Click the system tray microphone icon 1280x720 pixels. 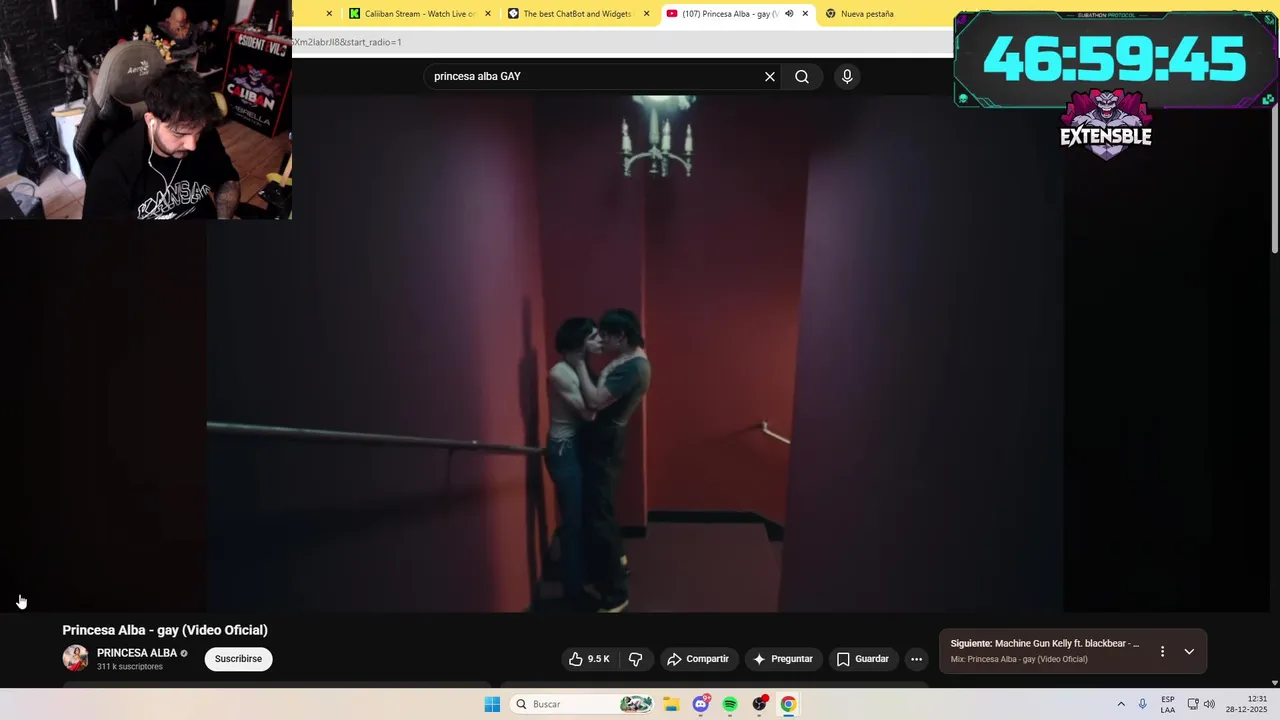[x=1143, y=704]
